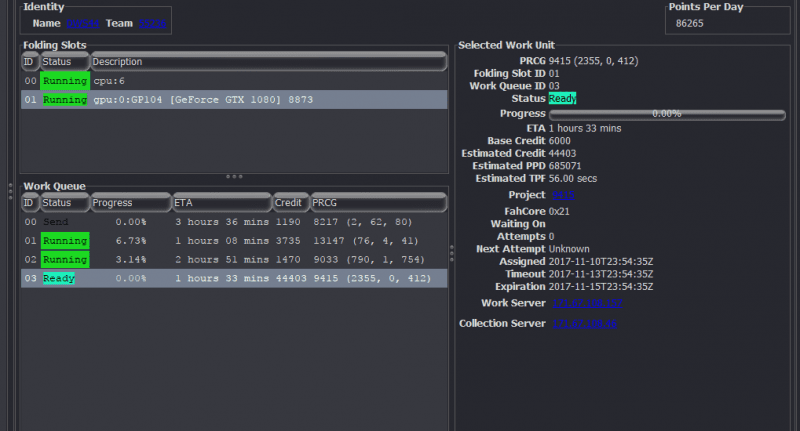Select work queue row 01 at 6.73%

[x=234, y=241]
